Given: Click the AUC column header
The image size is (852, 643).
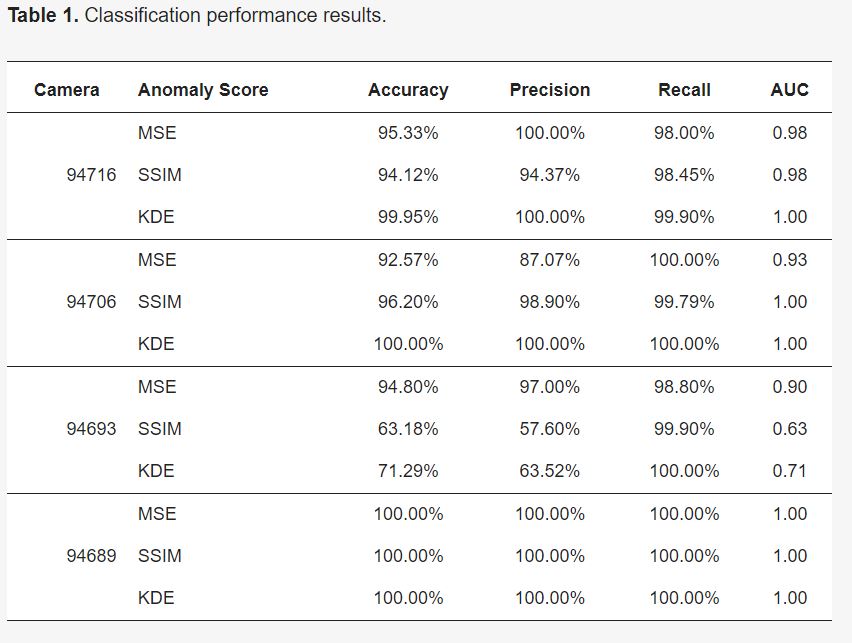Looking at the screenshot, I should coord(789,90).
